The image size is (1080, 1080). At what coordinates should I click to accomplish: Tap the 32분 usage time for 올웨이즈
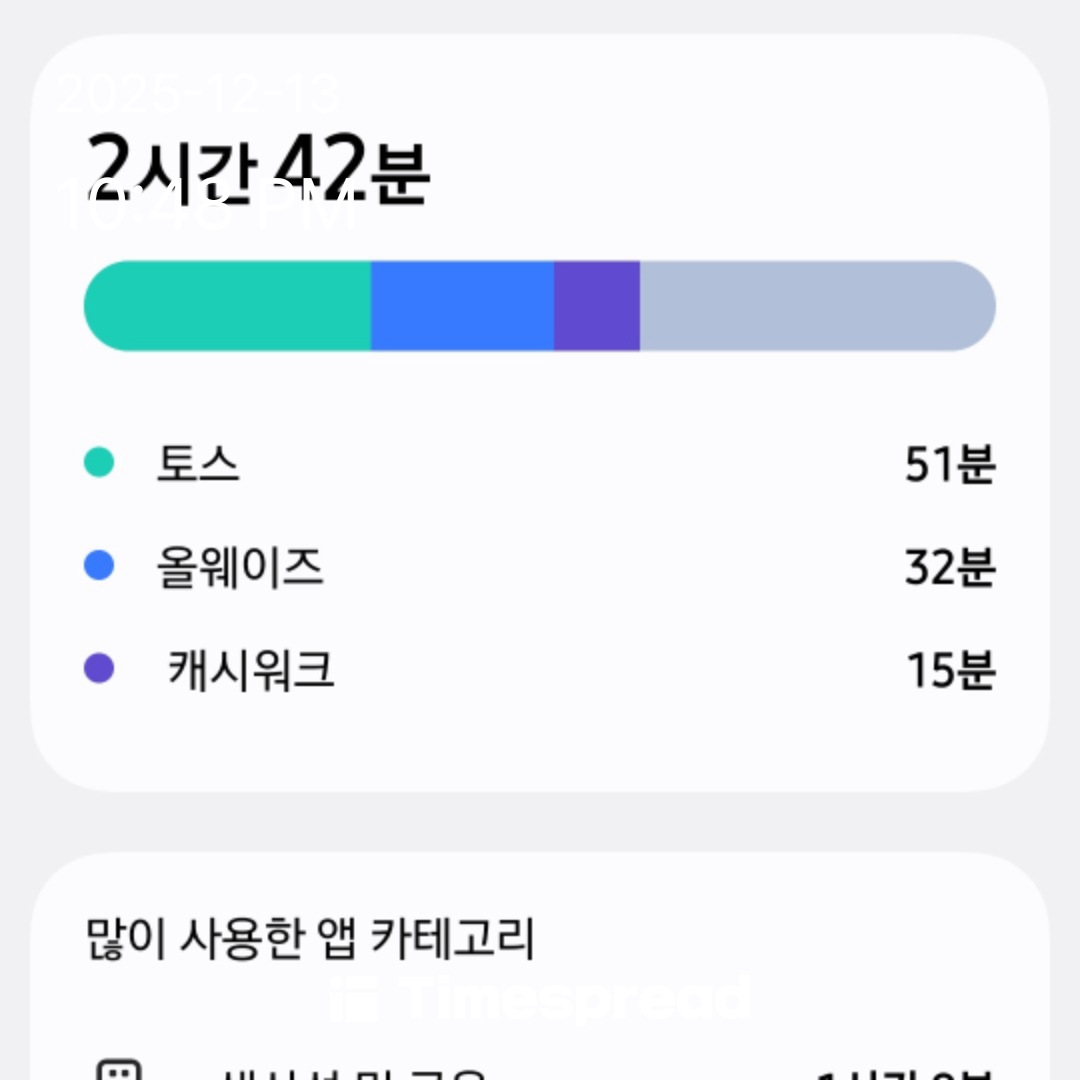(x=950, y=568)
